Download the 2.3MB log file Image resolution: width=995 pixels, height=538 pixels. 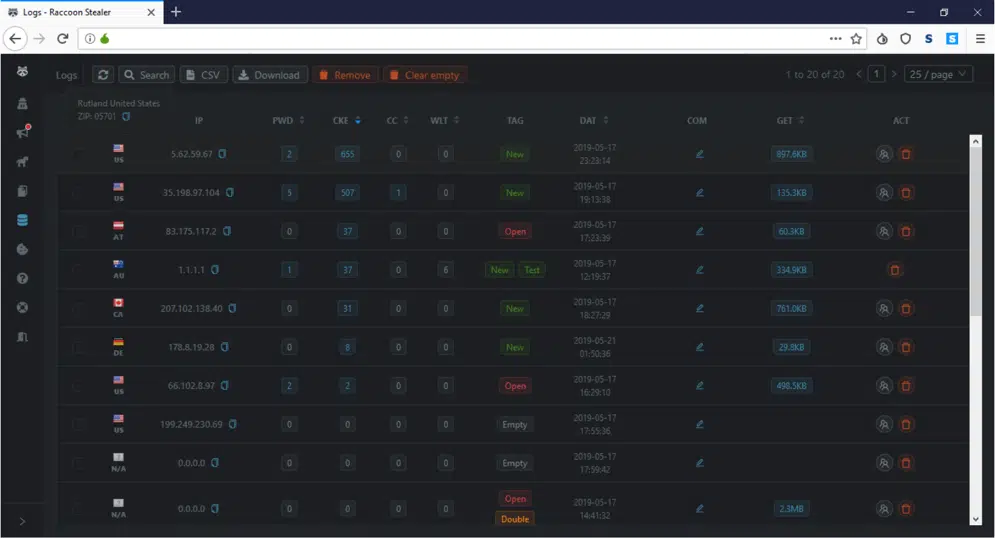(791, 509)
